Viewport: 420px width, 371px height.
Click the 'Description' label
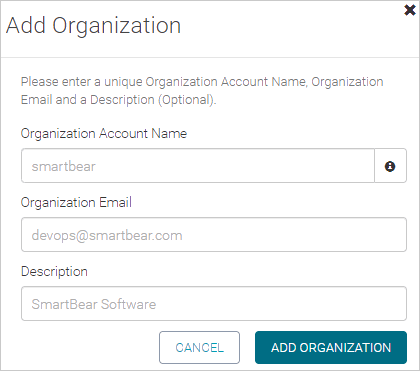click(54, 271)
